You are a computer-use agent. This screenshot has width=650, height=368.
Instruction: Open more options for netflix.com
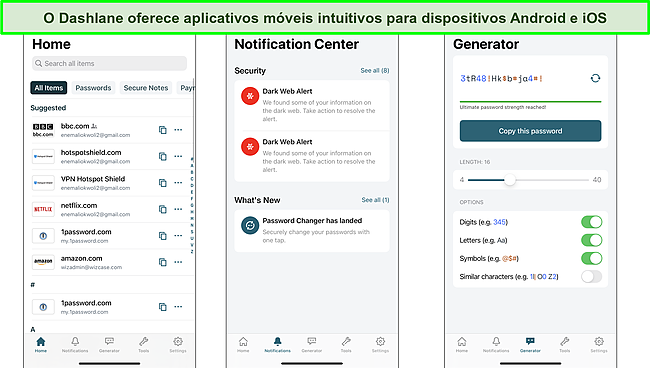[178, 209]
